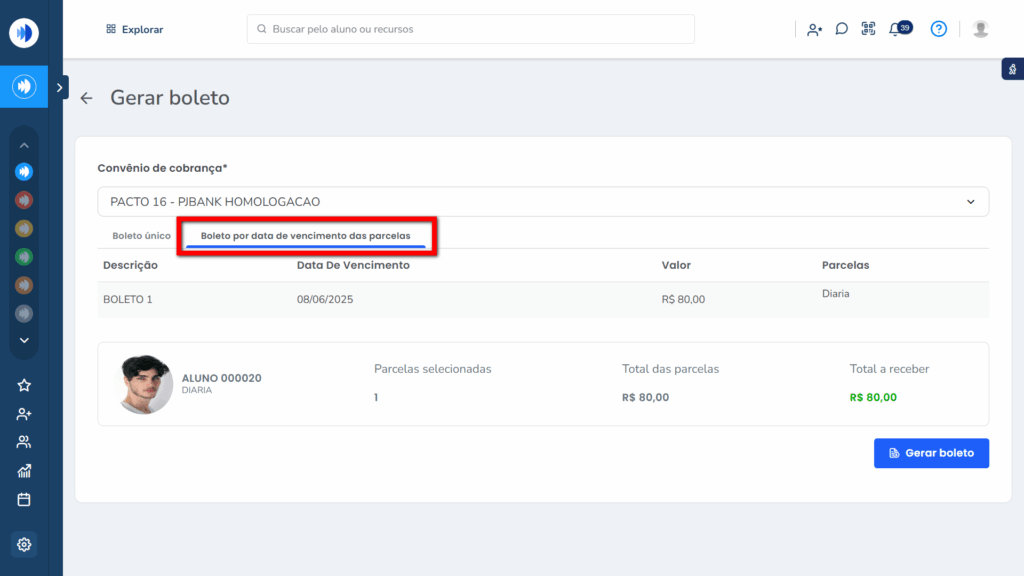Expand the sidebar with the chevron handle
This screenshot has height=576, width=1024.
click(60, 88)
